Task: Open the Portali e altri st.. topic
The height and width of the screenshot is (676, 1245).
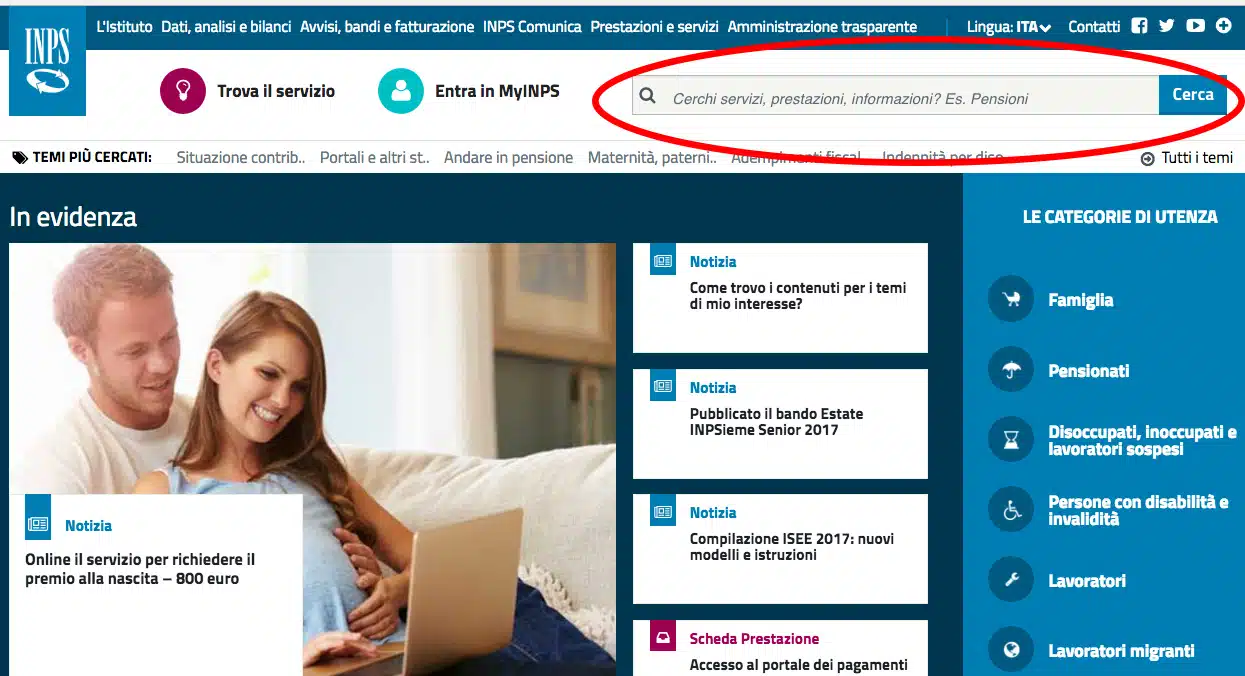Action: 375,157
